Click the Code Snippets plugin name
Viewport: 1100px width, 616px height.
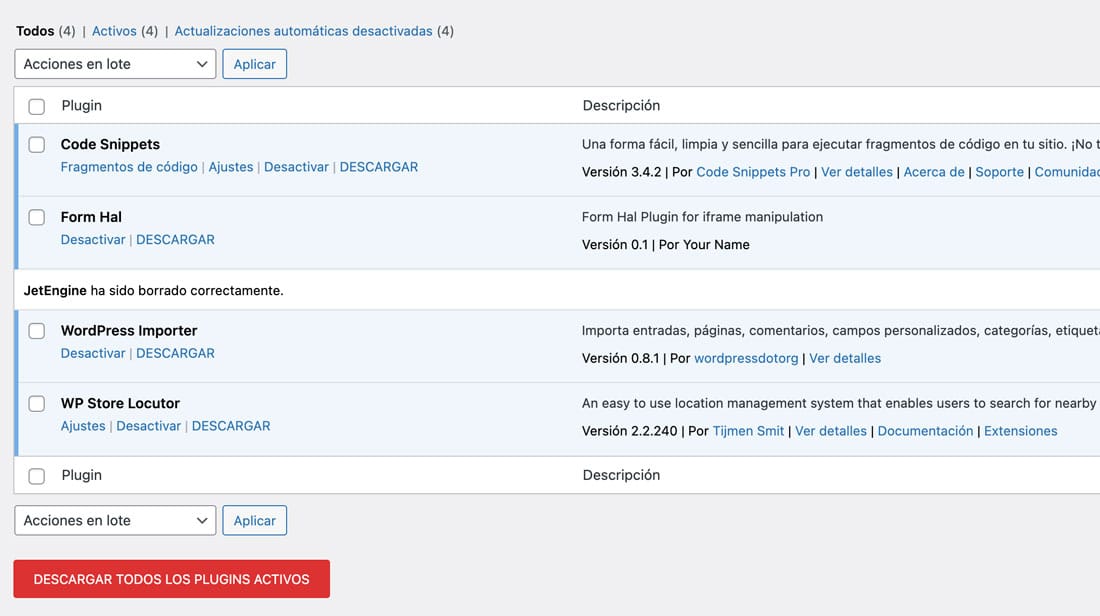tap(110, 144)
